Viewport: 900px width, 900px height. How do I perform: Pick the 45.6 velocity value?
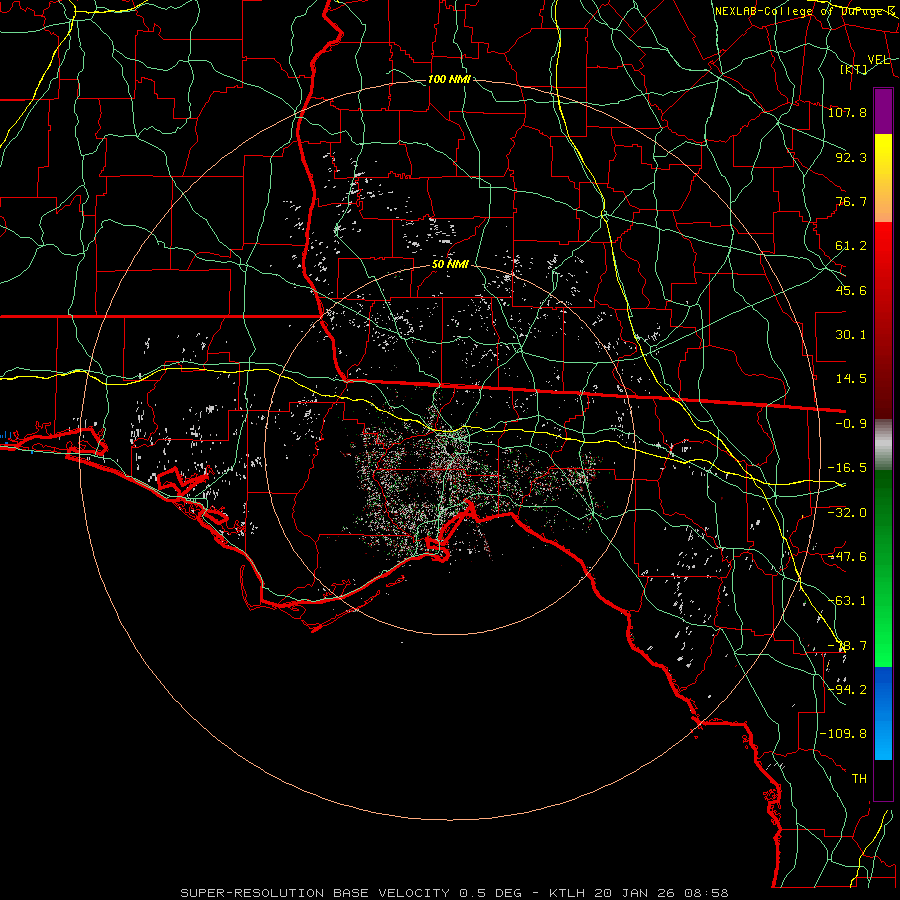pos(851,290)
